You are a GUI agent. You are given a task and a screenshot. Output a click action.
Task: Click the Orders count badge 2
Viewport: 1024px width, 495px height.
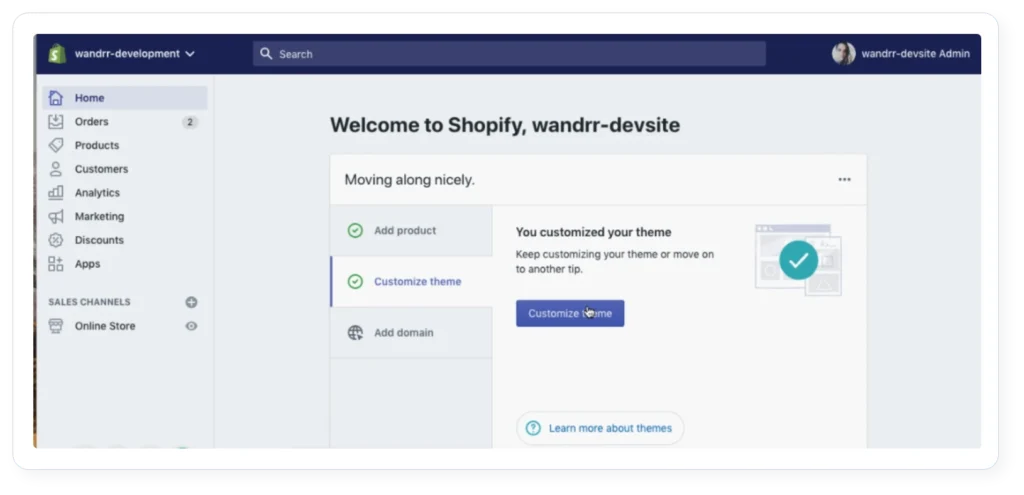pos(190,122)
